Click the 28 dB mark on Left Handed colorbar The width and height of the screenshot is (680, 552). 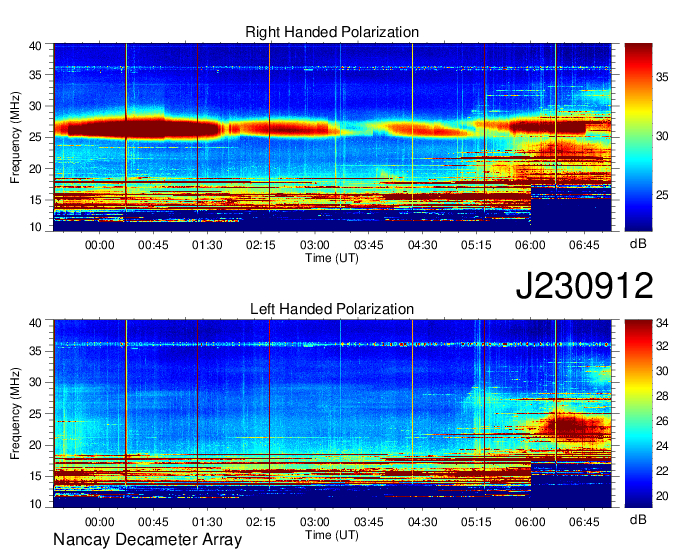pyautogui.click(x=662, y=396)
